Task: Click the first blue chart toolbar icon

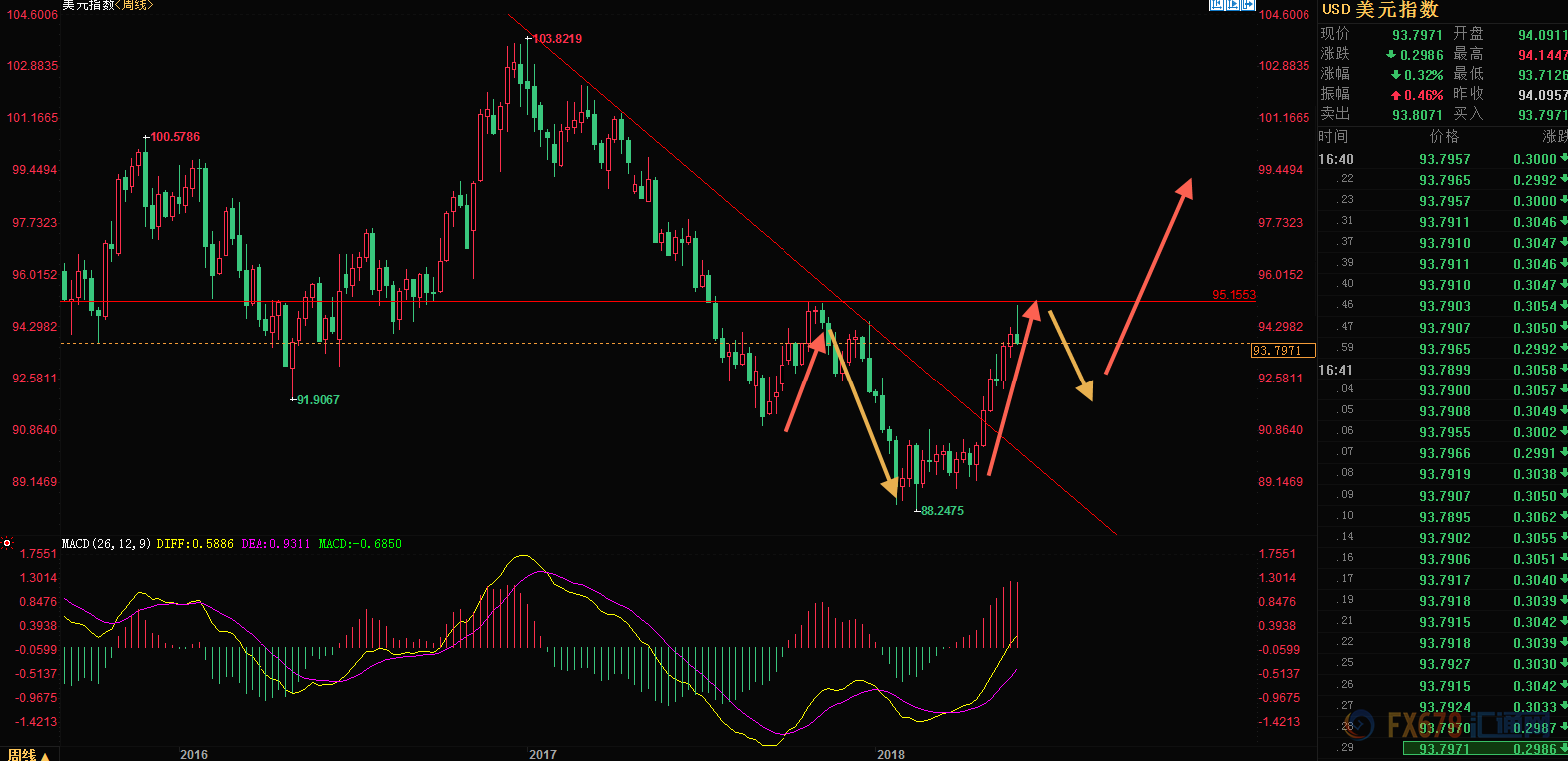Action: click(1216, 5)
